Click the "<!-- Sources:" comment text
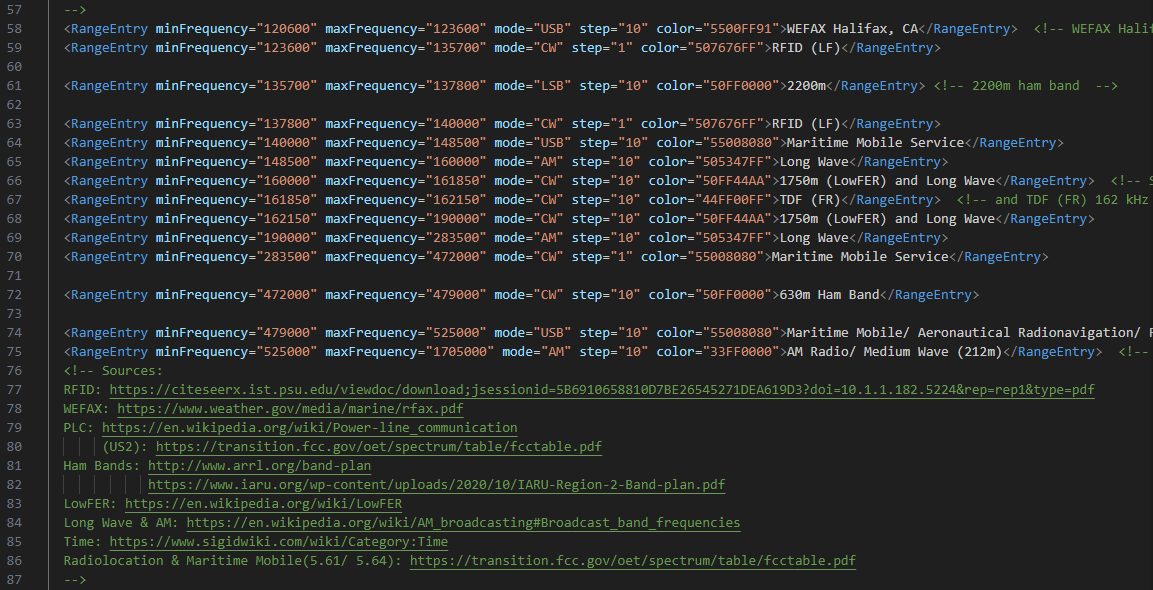Viewport: 1153px width, 590px height. (113, 371)
